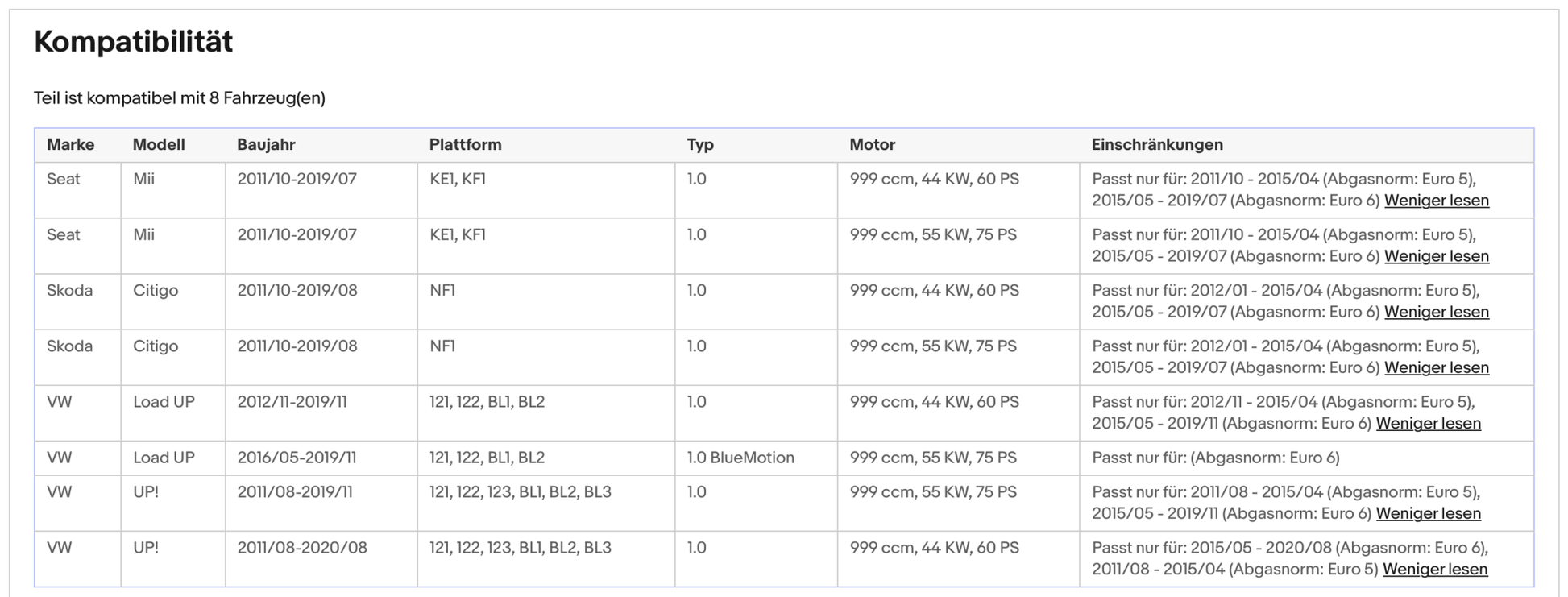Click Weniger lesen in Seat Mii 75 PS row
This screenshot has height=597, width=1568.
[1436, 256]
